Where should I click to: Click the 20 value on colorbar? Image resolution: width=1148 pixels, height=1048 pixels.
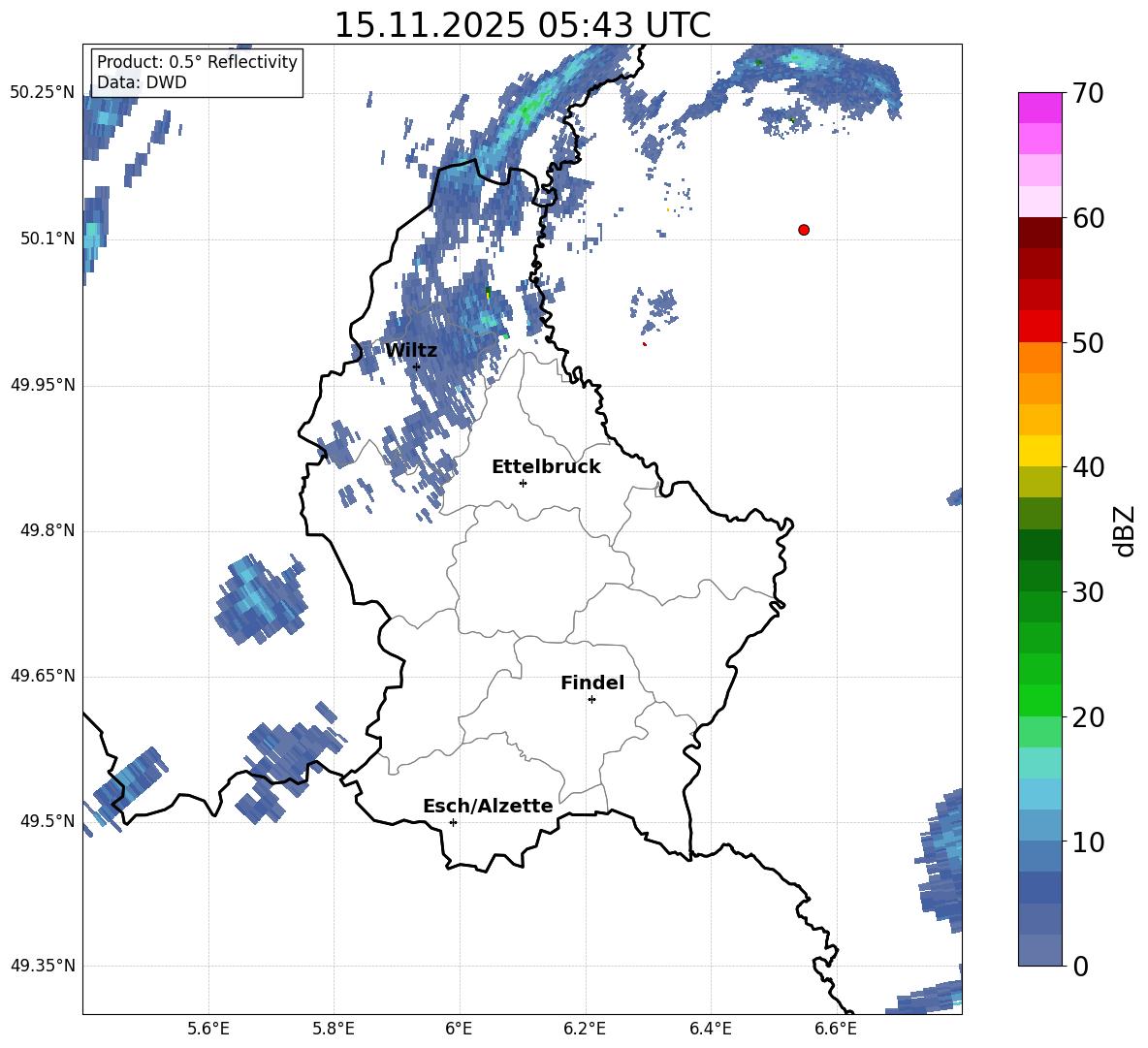(x=1088, y=717)
